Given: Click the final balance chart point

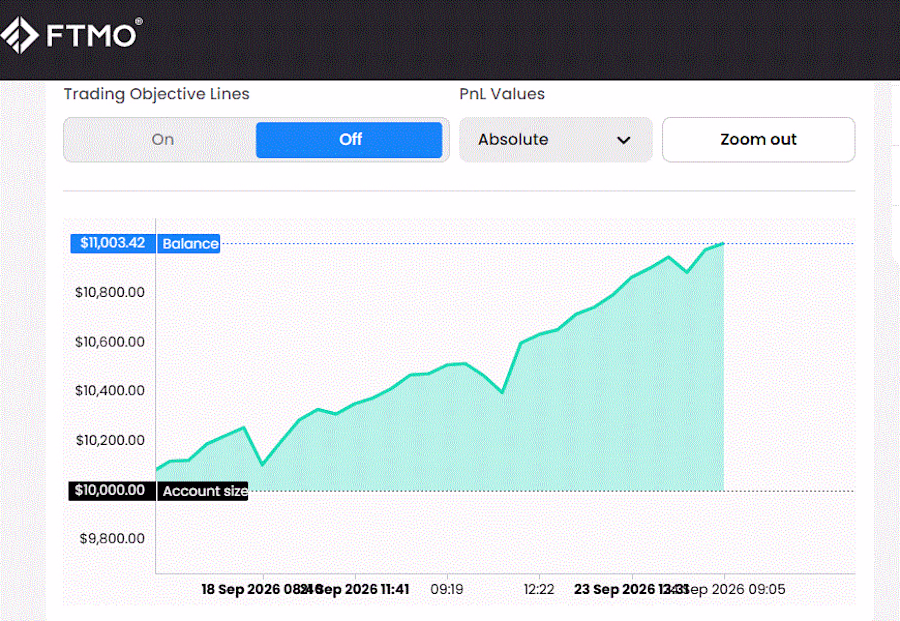Looking at the screenshot, I should click(x=723, y=244).
